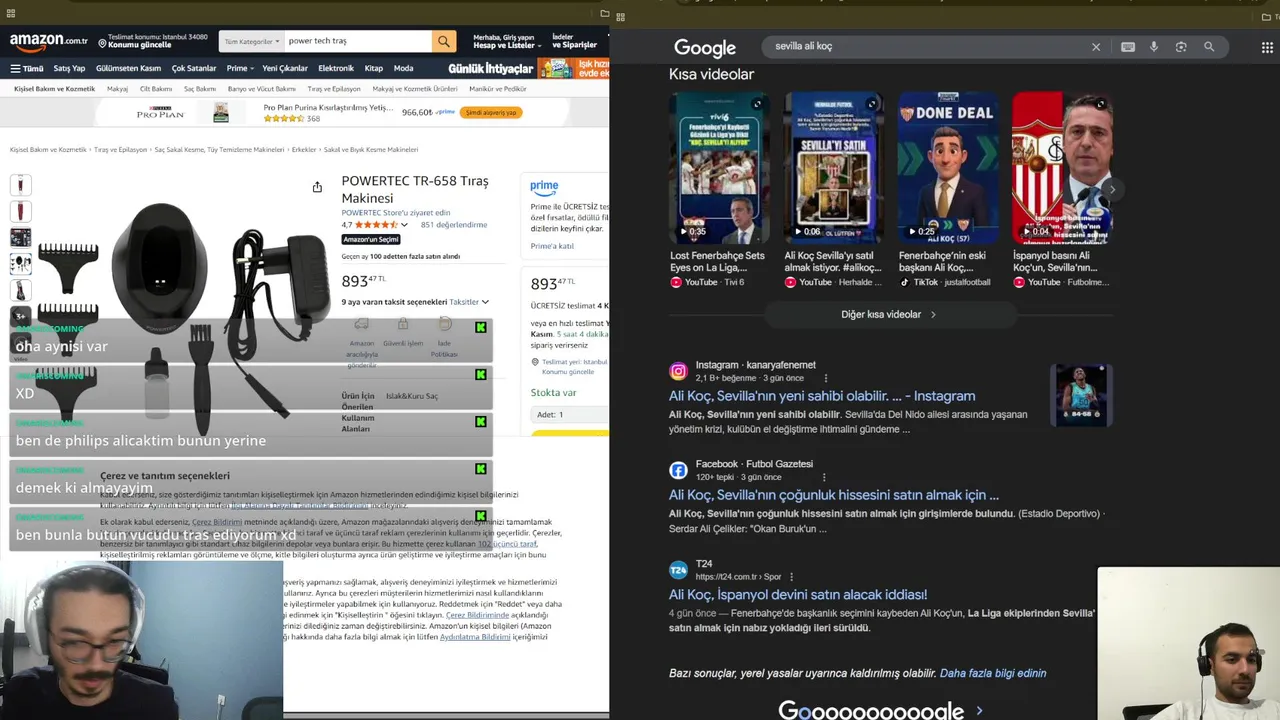
Task: Open Instagram Ali Koç result title
Action: click(x=822, y=396)
